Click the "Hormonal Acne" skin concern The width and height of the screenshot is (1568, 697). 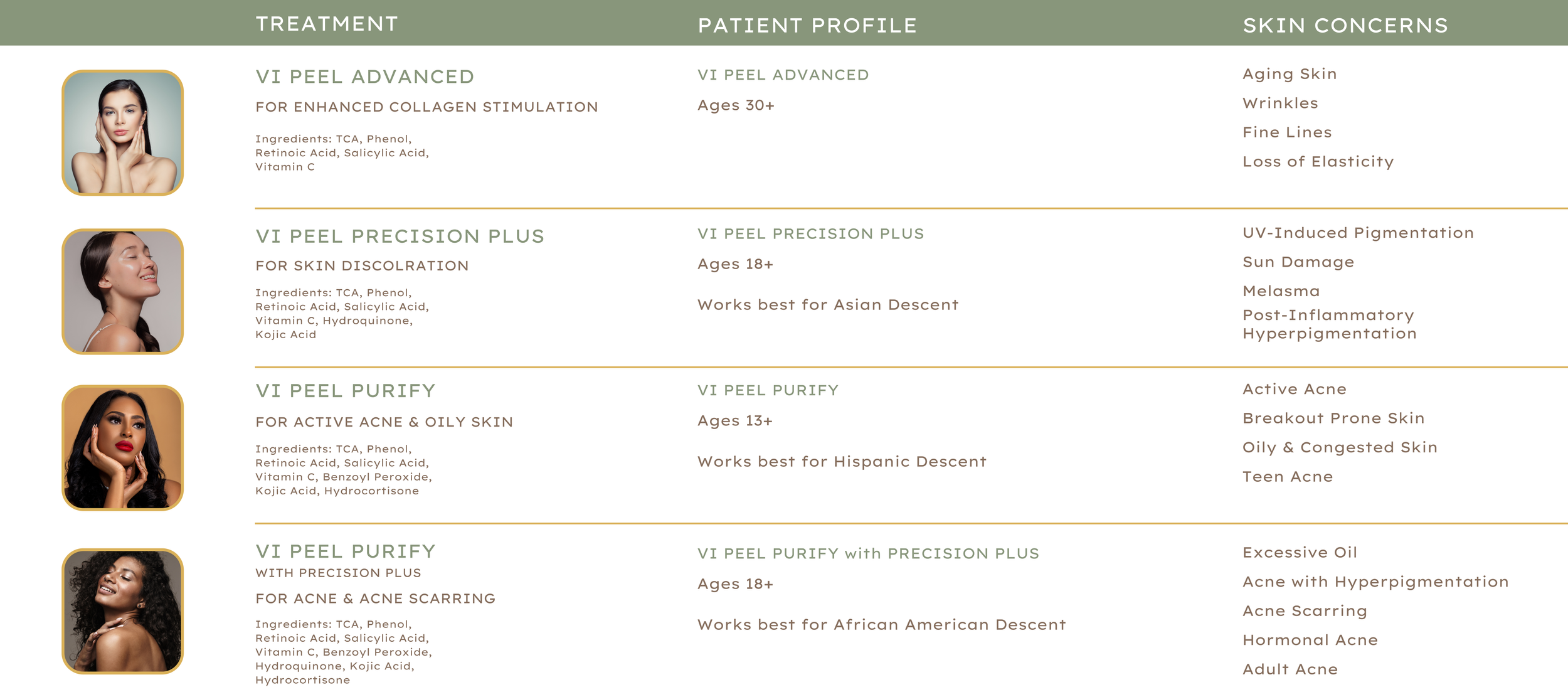coord(1310,640)
